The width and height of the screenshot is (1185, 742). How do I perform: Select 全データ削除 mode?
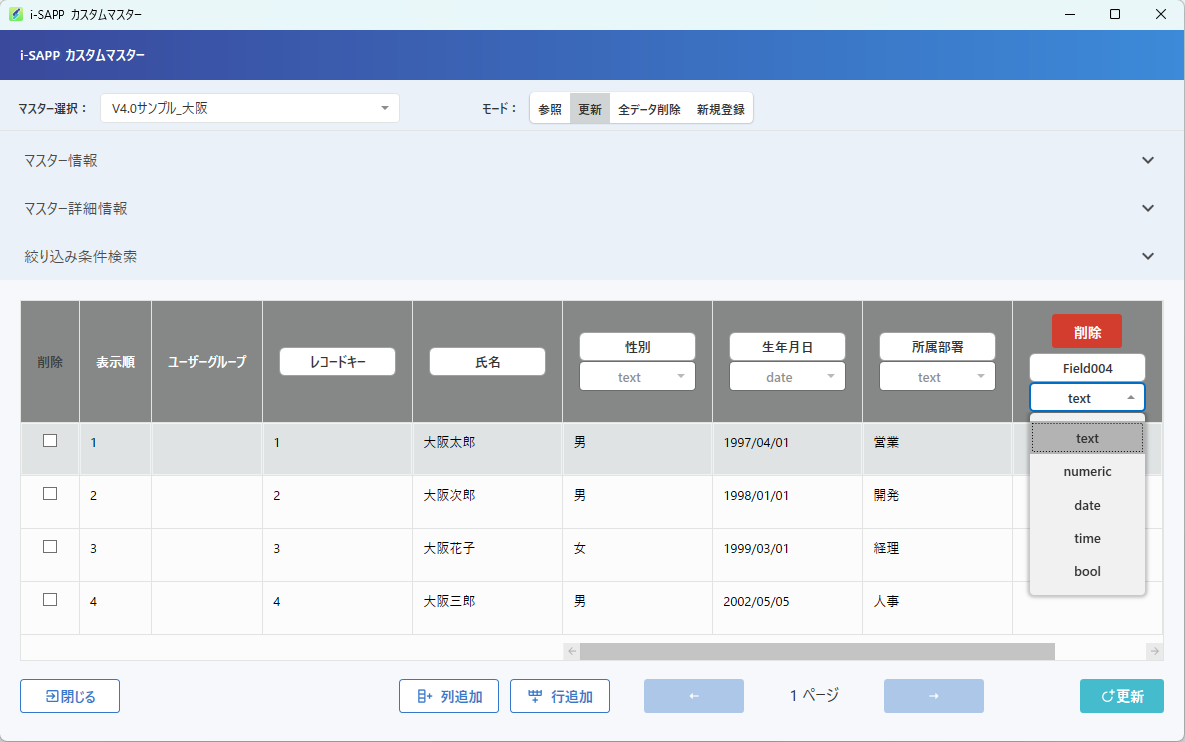coord(649,109)
